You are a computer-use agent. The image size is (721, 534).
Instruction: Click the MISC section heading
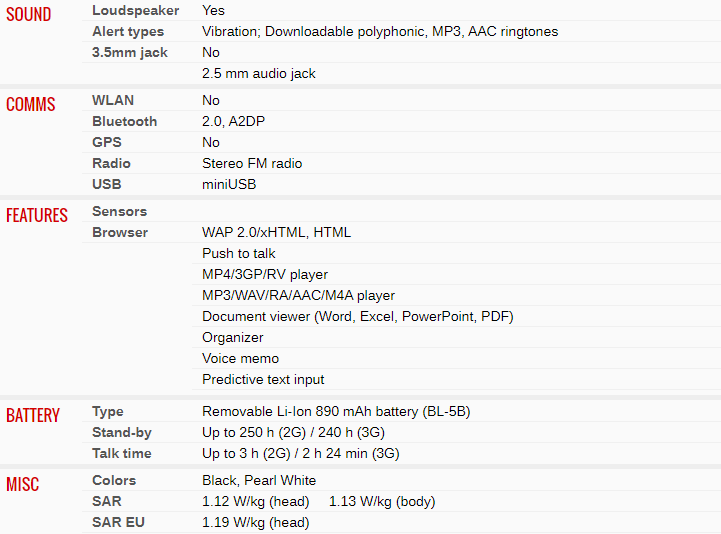[x=23, y=484]
